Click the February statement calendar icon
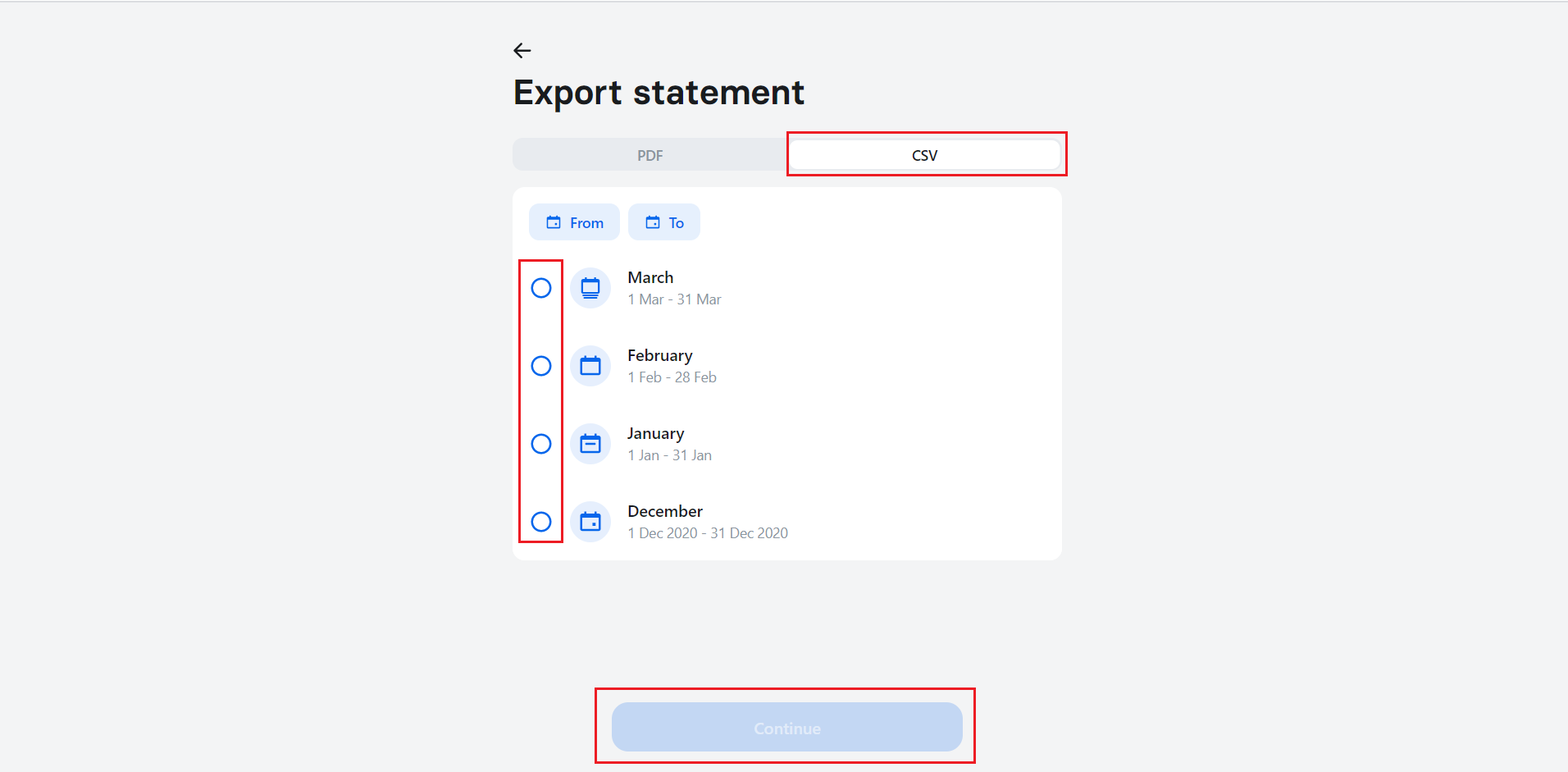The image size is (1568, 772). tap(590, 366)
